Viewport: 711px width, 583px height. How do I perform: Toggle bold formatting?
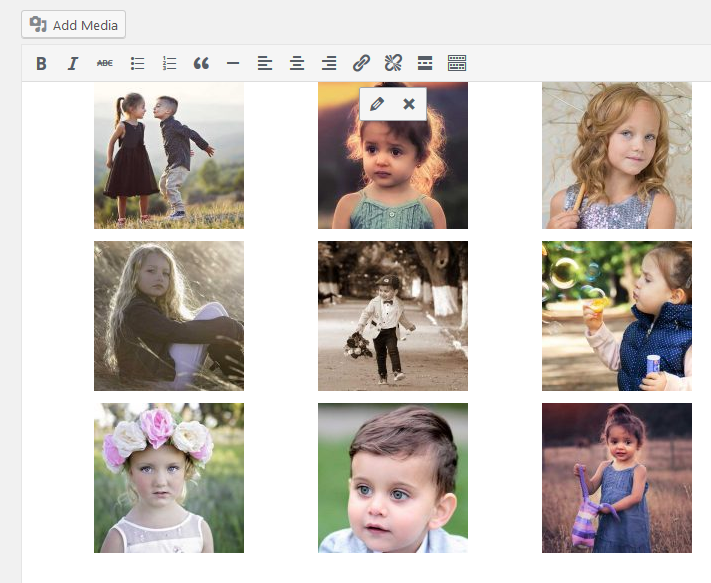(41, 64)
